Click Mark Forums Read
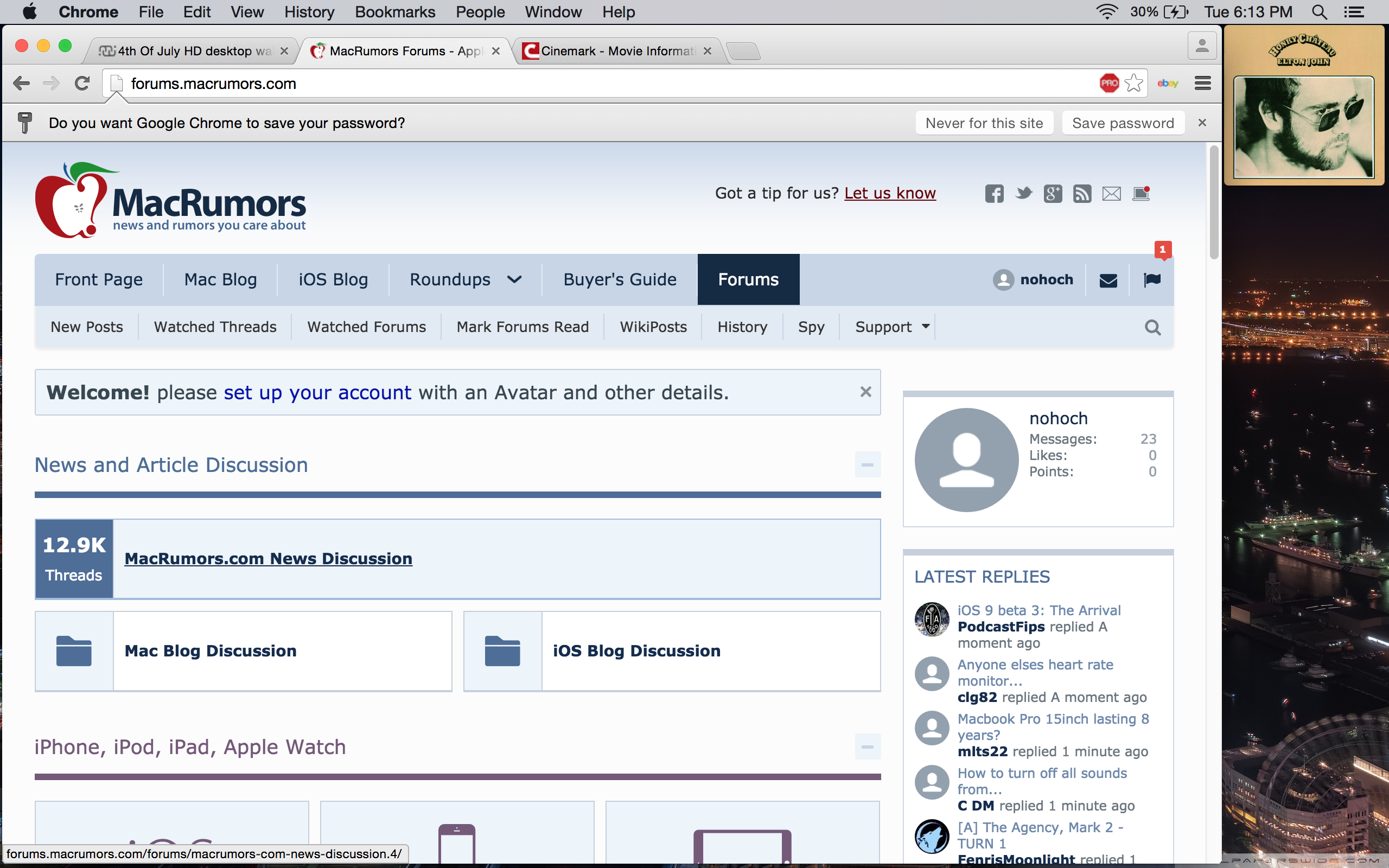The image size is (1389, 868). [523, 327]
